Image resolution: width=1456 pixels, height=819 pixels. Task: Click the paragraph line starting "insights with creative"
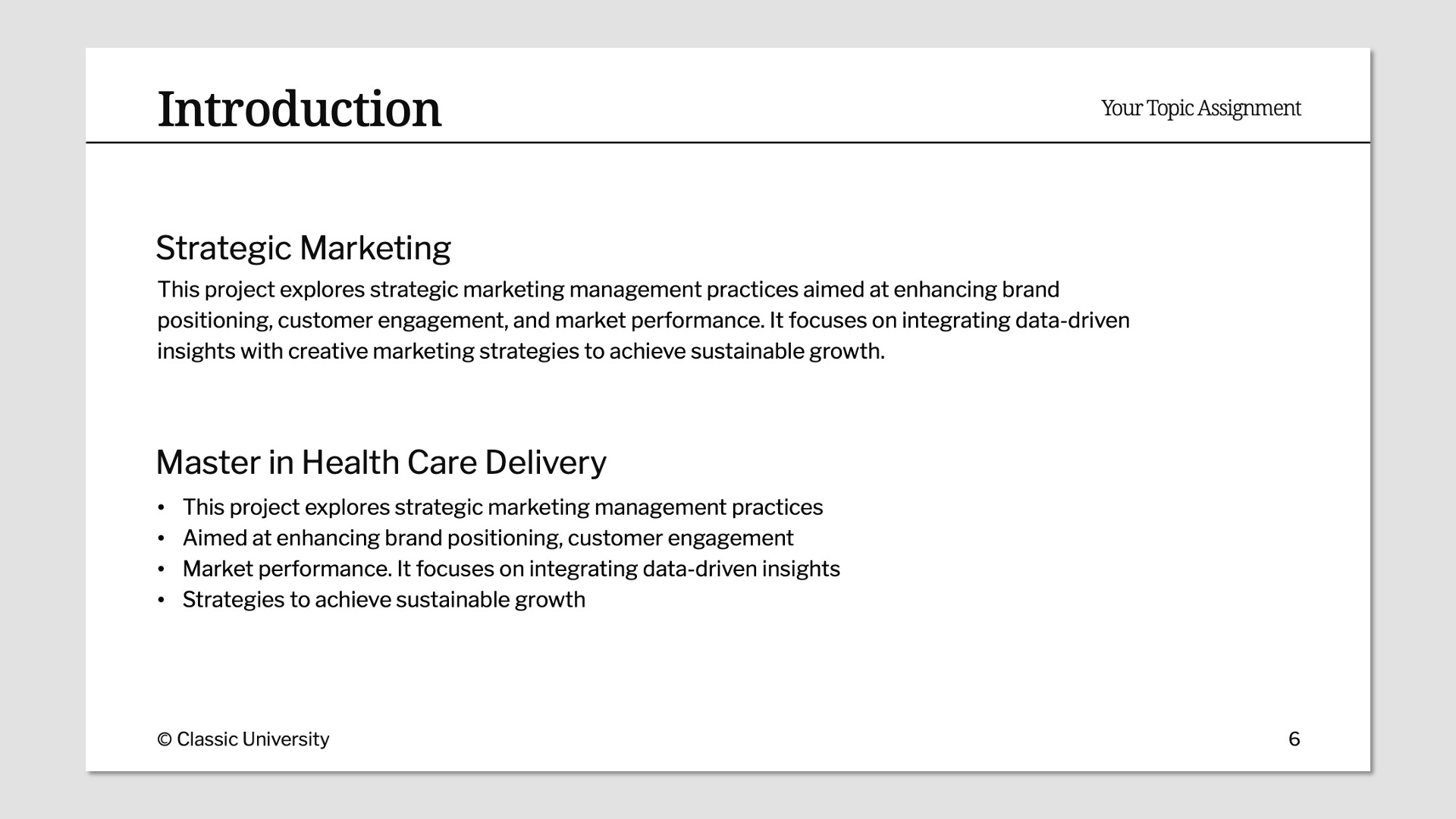pyautogui.click(x=520, y=352)
